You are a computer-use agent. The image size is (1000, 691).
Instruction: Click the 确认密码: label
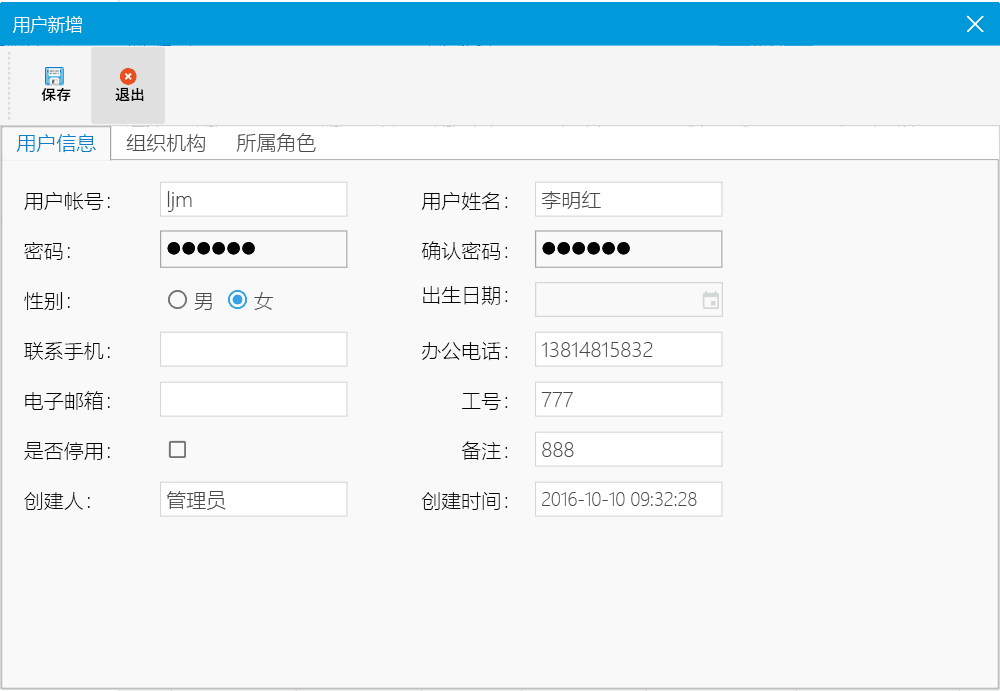click(x=466, y=251)
